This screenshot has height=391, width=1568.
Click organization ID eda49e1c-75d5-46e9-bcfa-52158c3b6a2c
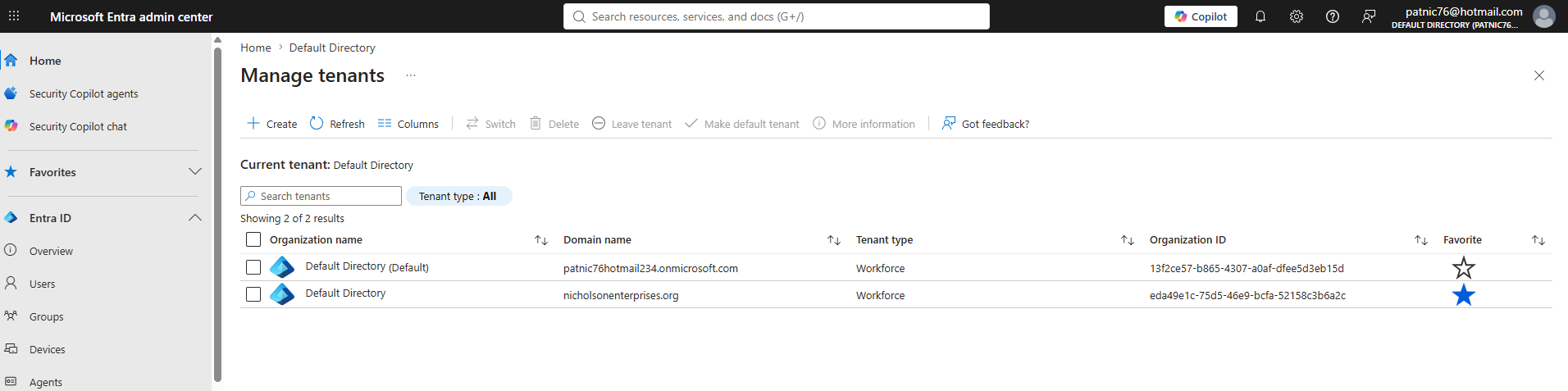(1247, 295)
